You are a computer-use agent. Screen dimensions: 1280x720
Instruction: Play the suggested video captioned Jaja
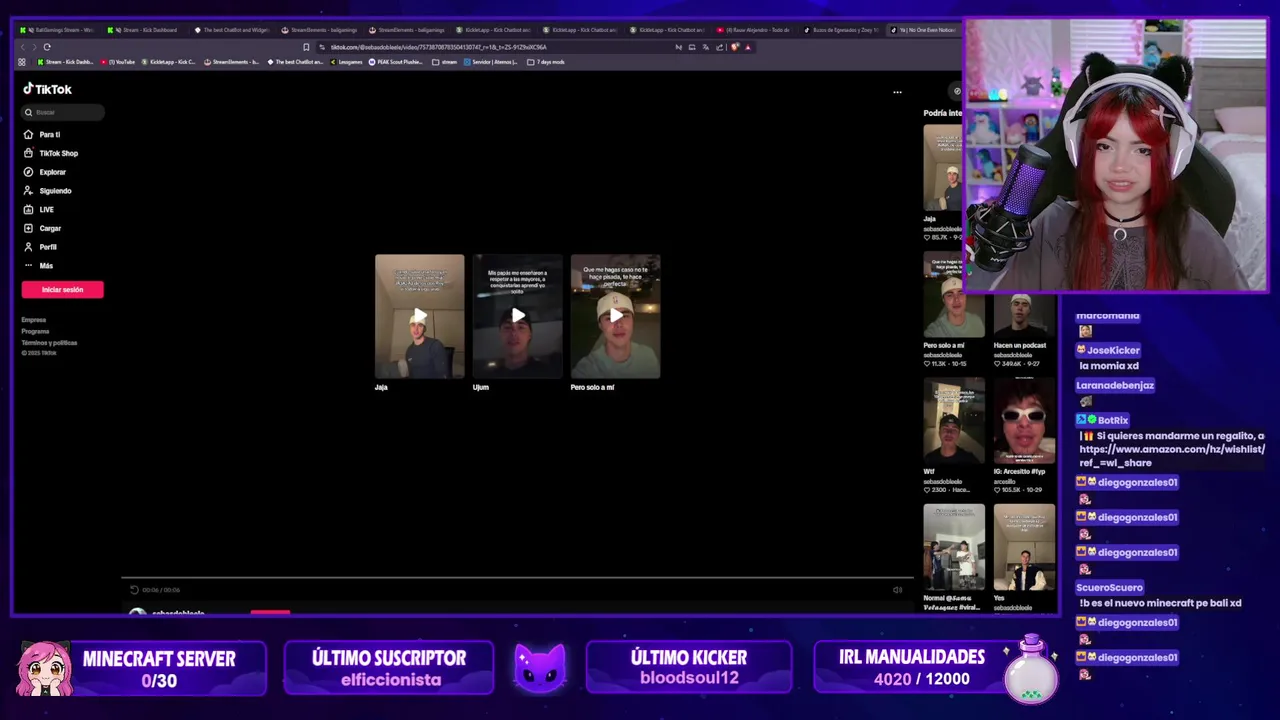pos(419,316)
